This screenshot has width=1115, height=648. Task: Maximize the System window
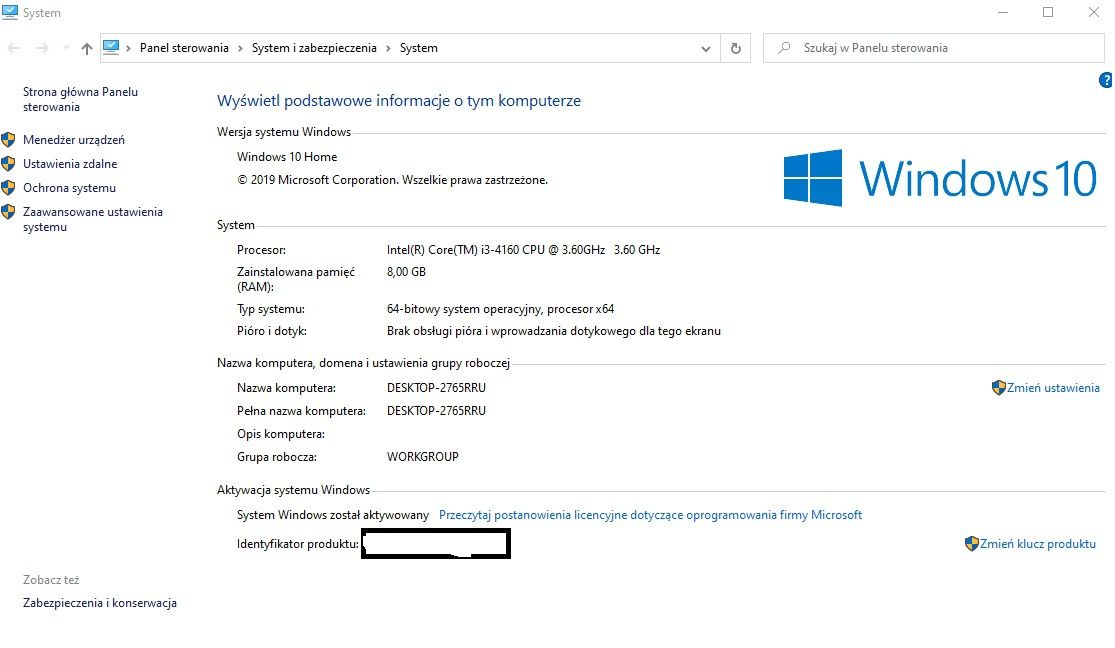[x=1048, y=12]
